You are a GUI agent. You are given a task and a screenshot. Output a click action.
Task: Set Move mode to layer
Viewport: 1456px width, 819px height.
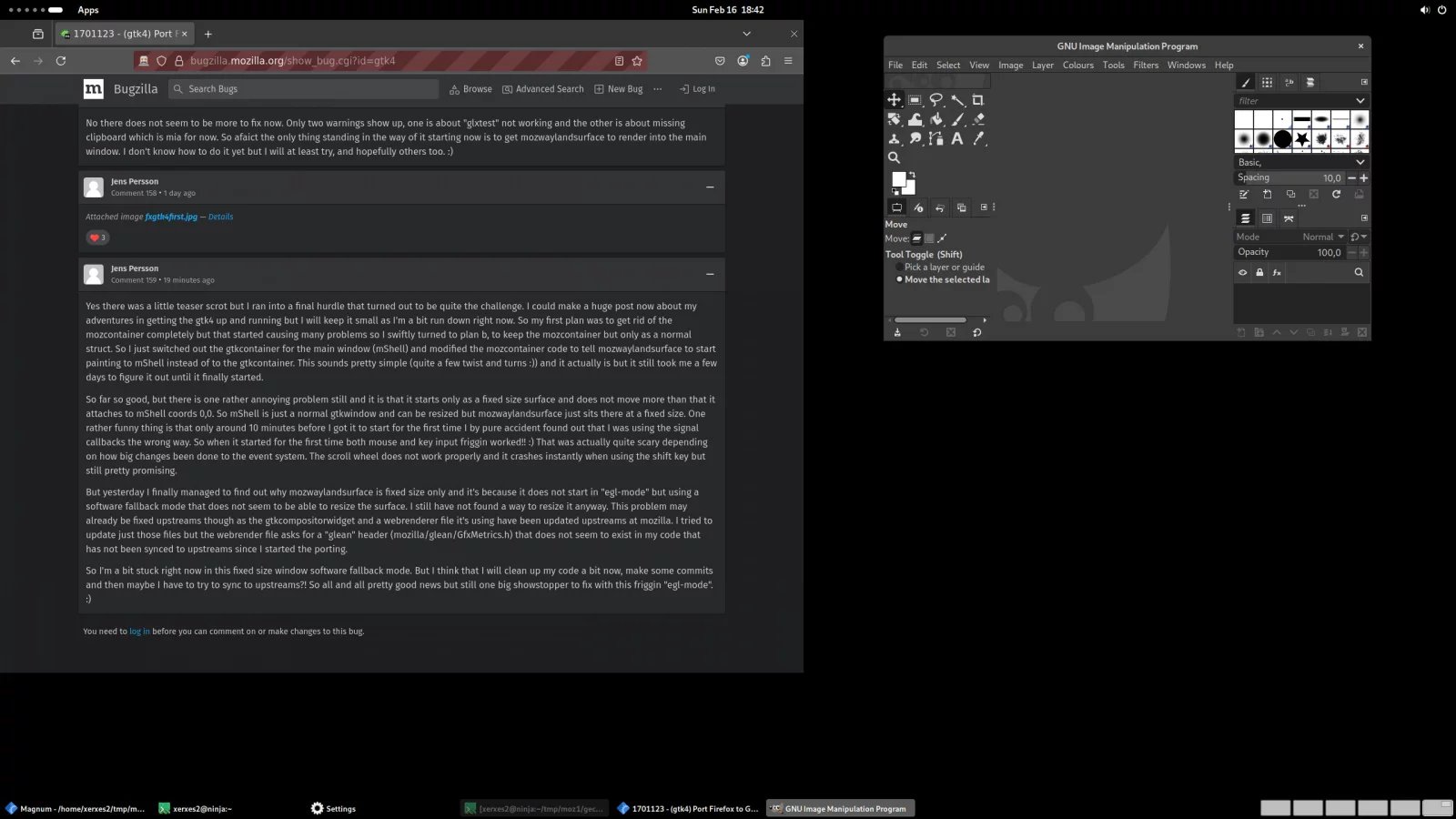coord(917,238)
